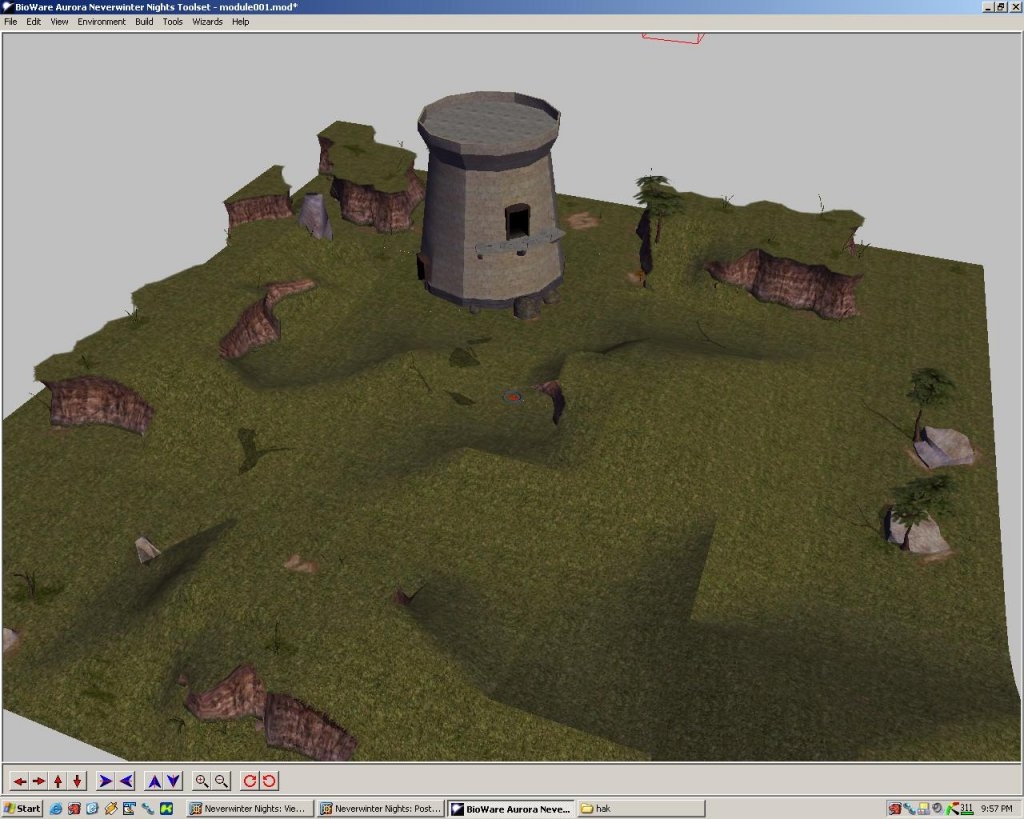Tilt camera with blue down arrow
1024x819 pixels.
pyautogui.click(x=173, y=781)
